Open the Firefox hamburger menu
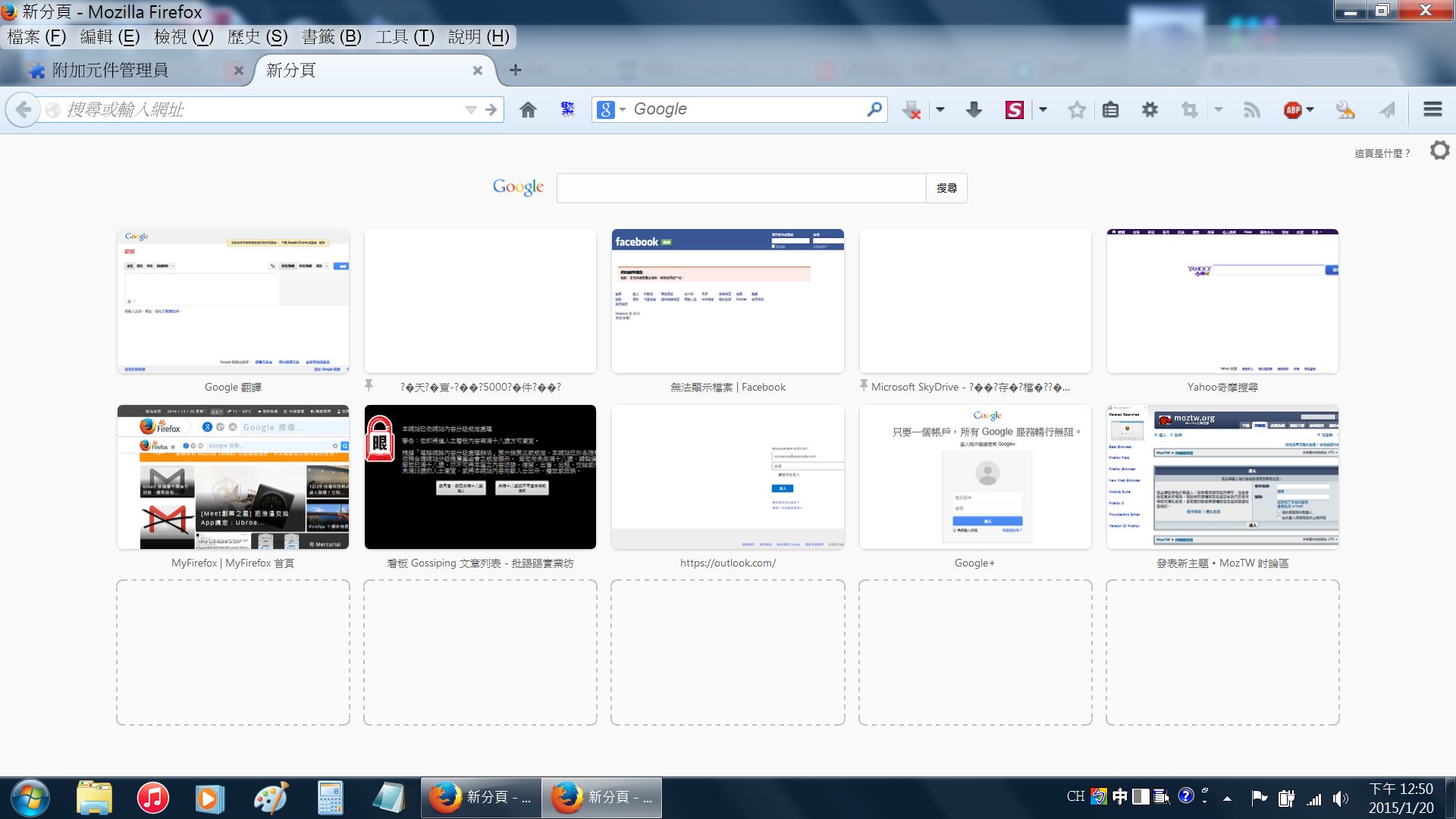1456x819 pixels. (x=1432, y=110)
